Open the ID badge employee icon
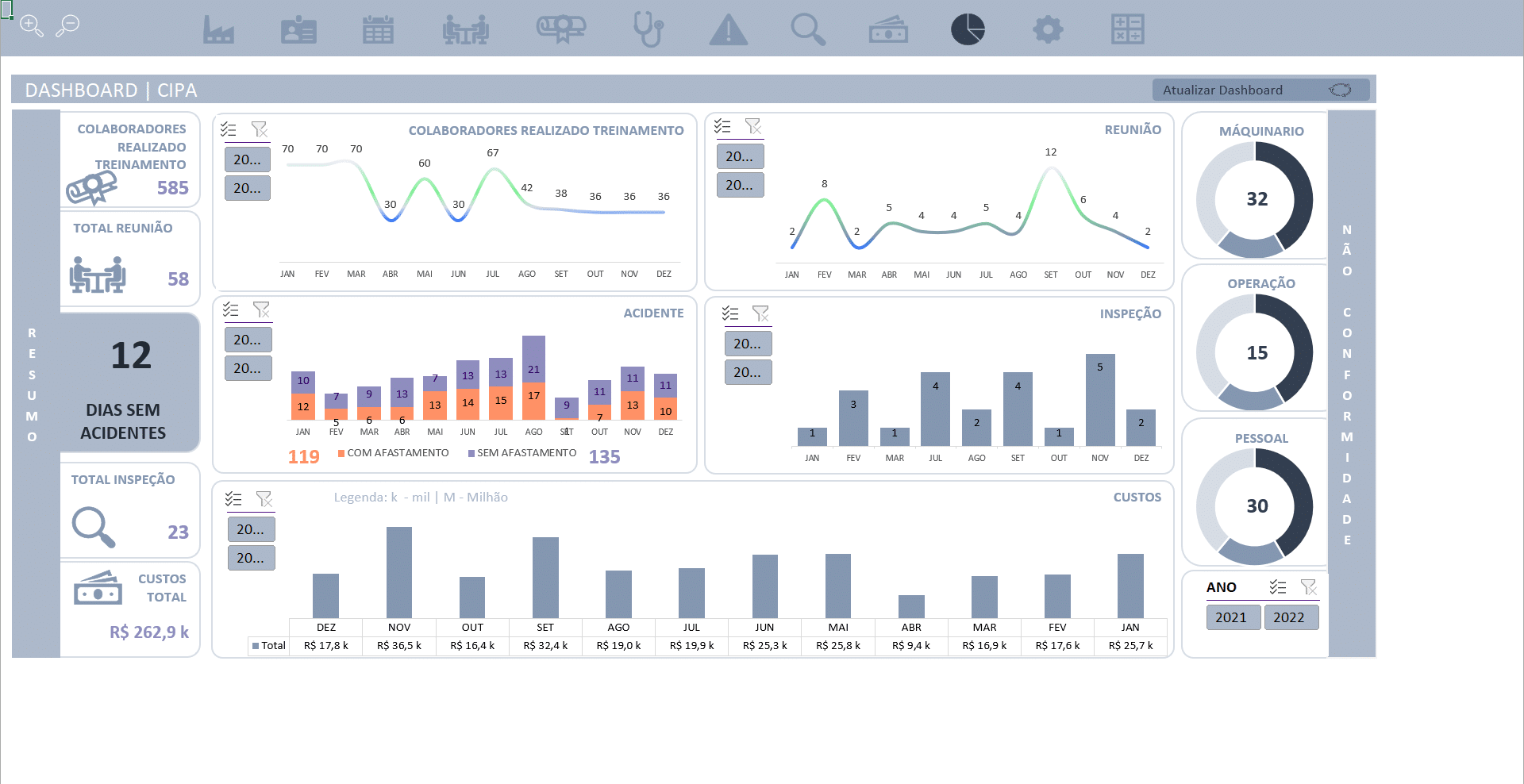Screen dimensions: 1524x784 pyautogui.click(x=298, y=30)
